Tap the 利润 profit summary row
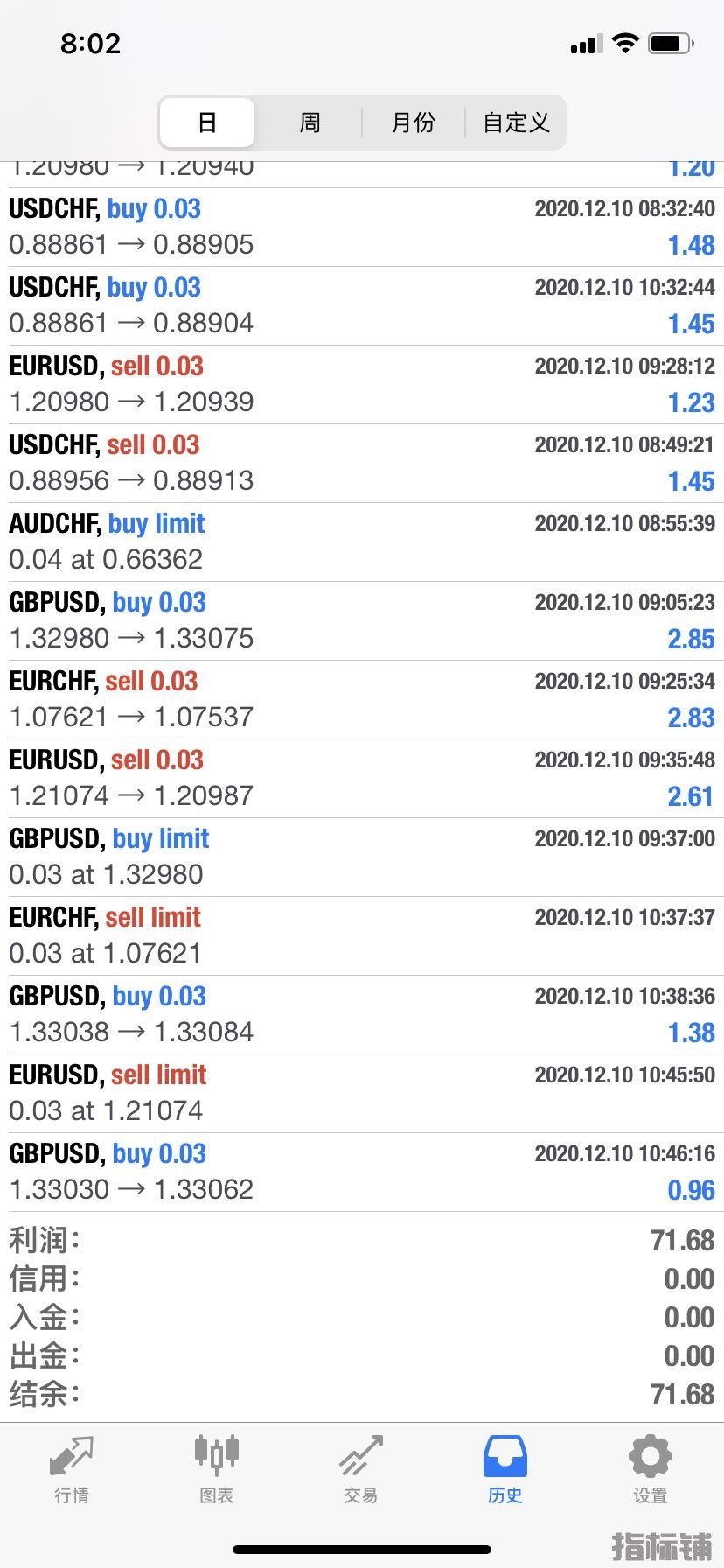 pyautogui.click(x=362, y=1240)
